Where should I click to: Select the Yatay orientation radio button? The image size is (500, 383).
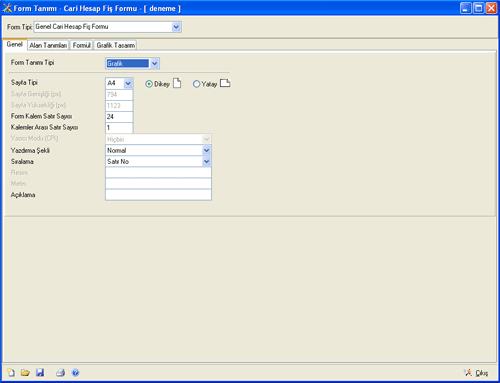click(x=196, y=84)
